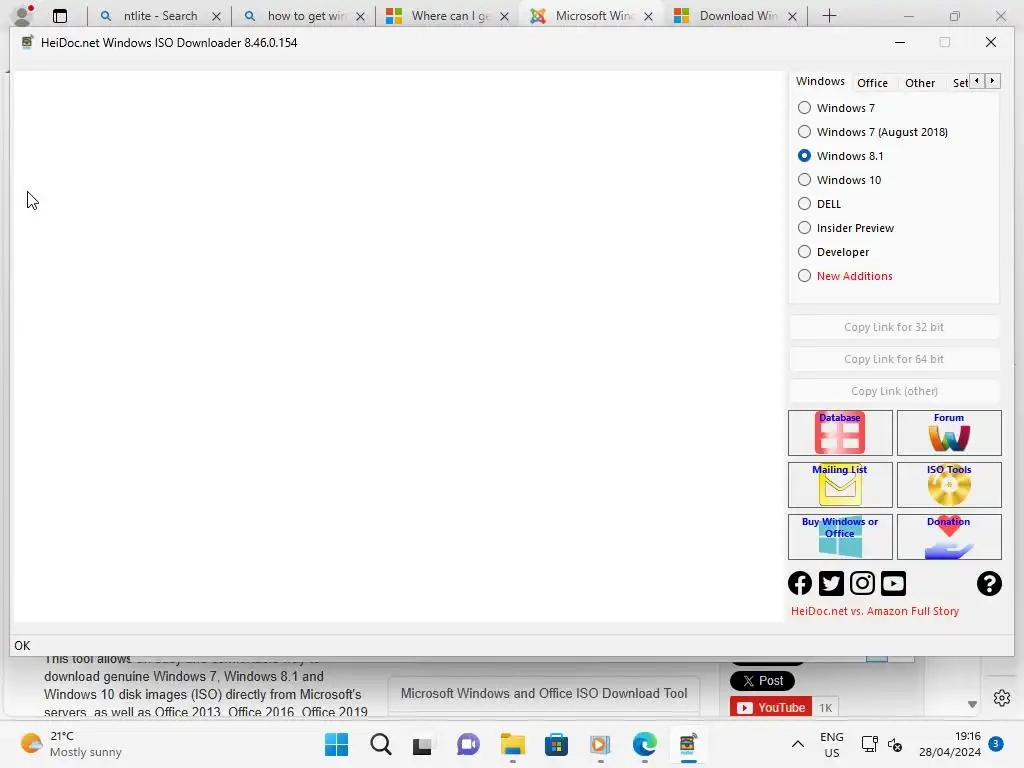1024x768 pixels.
Task: Open HeiDoc.net vs. Amazon Full Story
Action: (875, 611)
